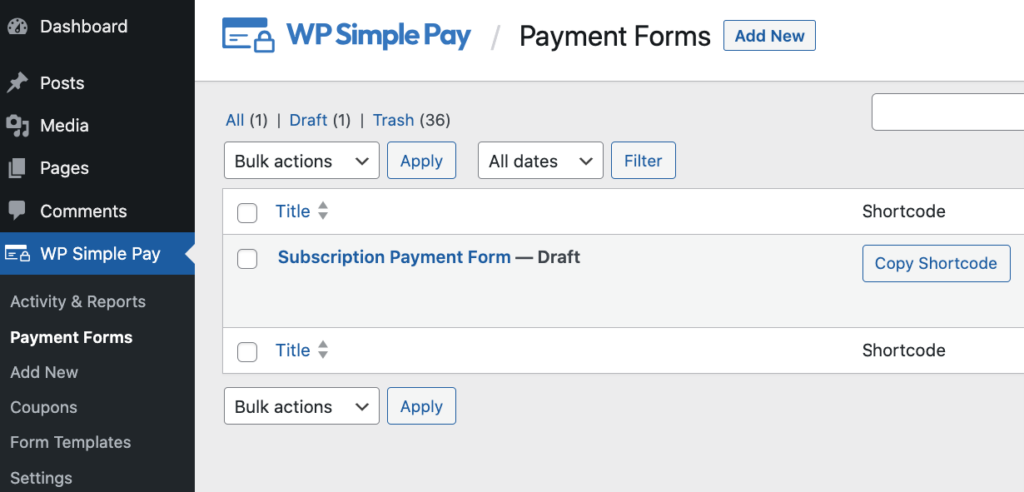Click the WP Simple Pay sidebar icon
1024x492 pixels.
pyautogui.click(x=17, y=254)
